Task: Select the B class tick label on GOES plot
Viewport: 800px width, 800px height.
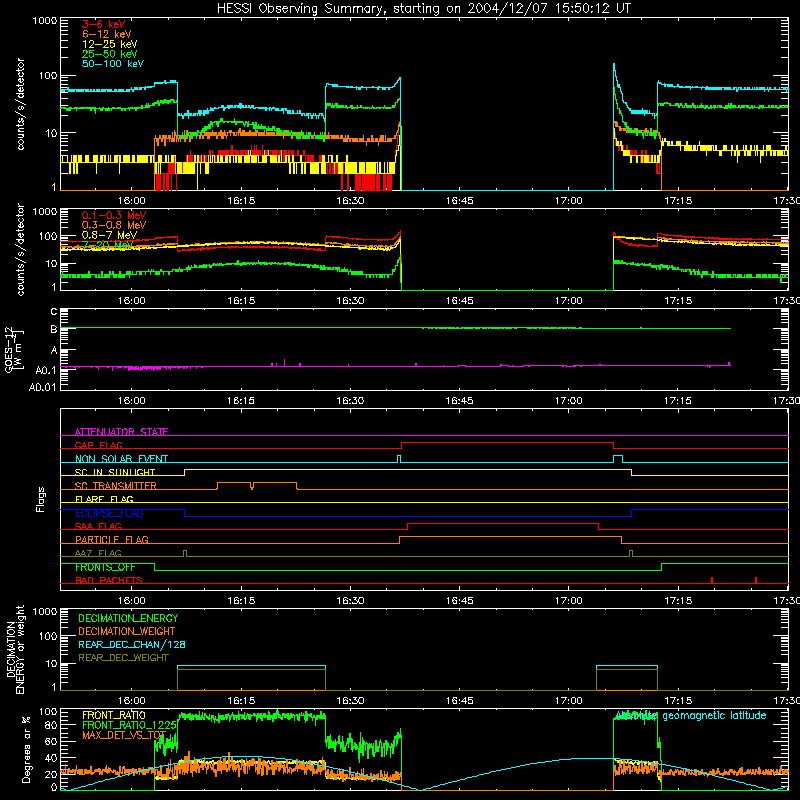Action: tap(54, 330)
